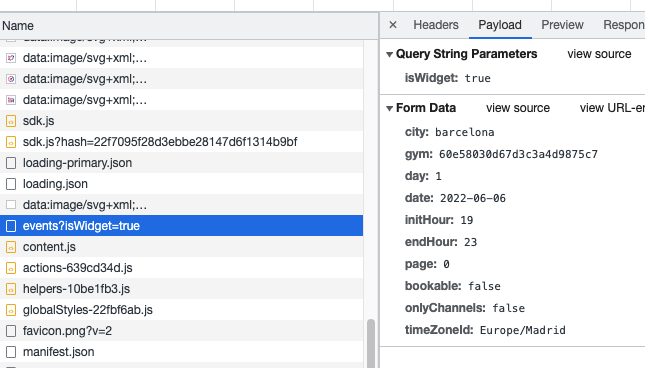Click the bookable value false

[484, 286]
